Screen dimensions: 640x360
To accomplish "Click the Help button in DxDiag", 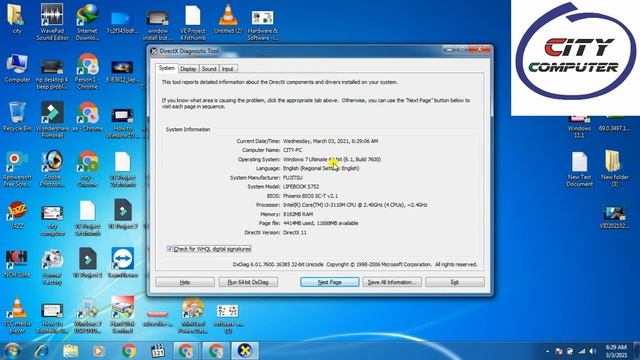I will pos(185,282).
